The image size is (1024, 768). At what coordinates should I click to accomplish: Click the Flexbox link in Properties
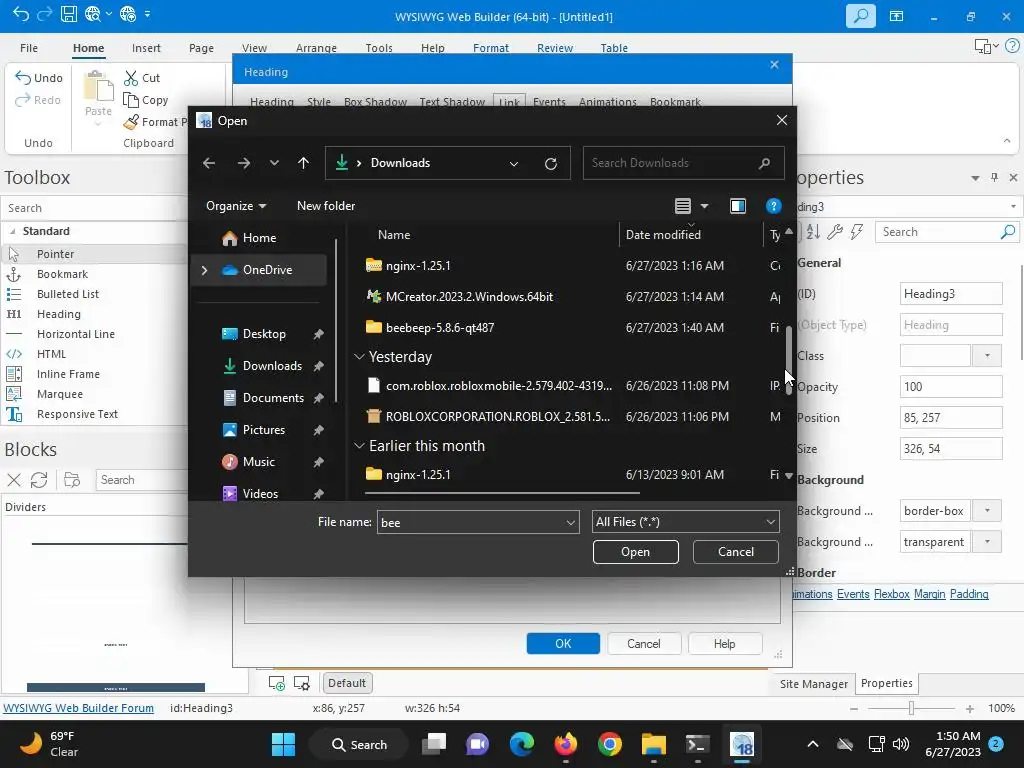click(891, 594)
